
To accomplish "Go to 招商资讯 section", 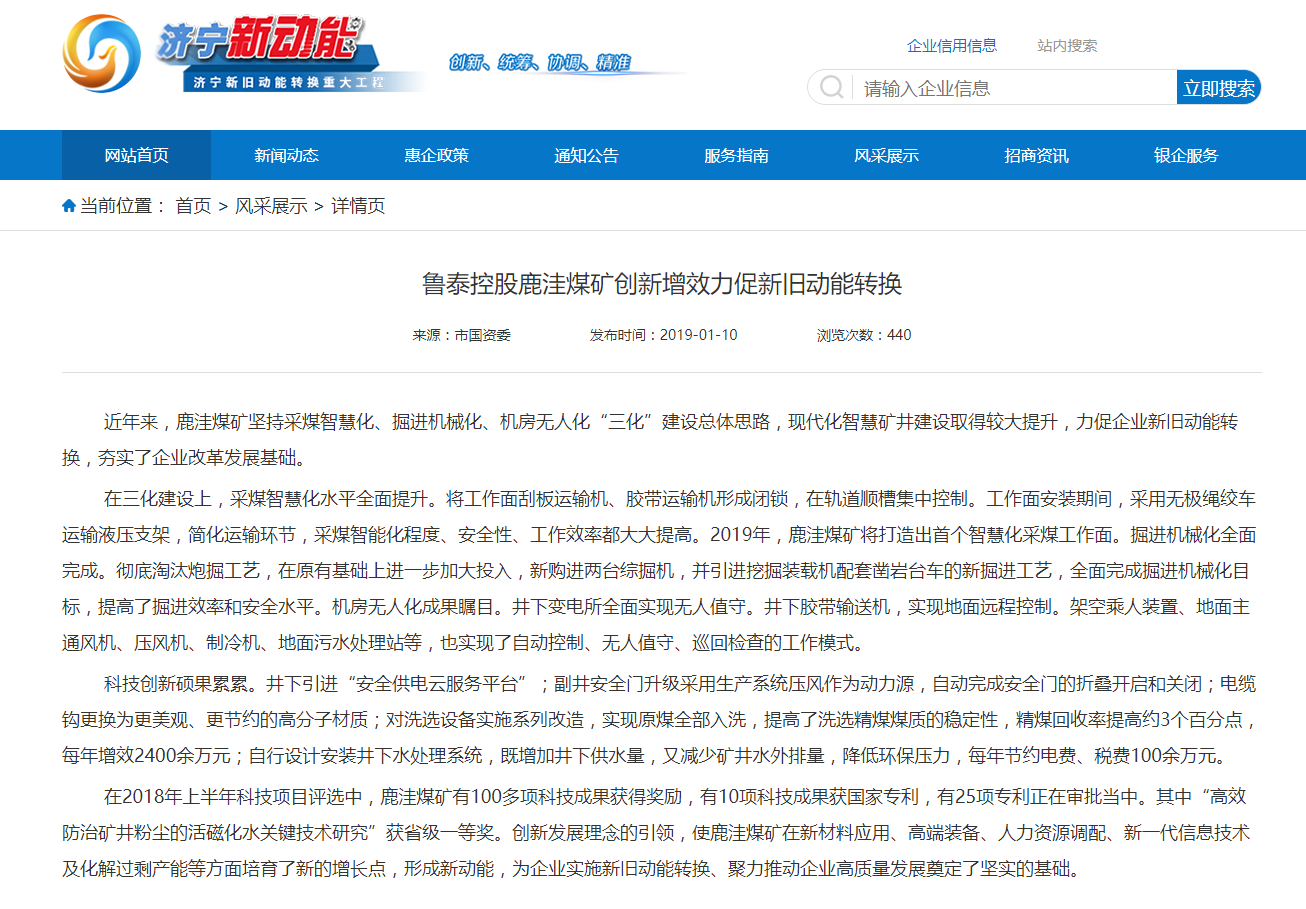I will 1035,155.
